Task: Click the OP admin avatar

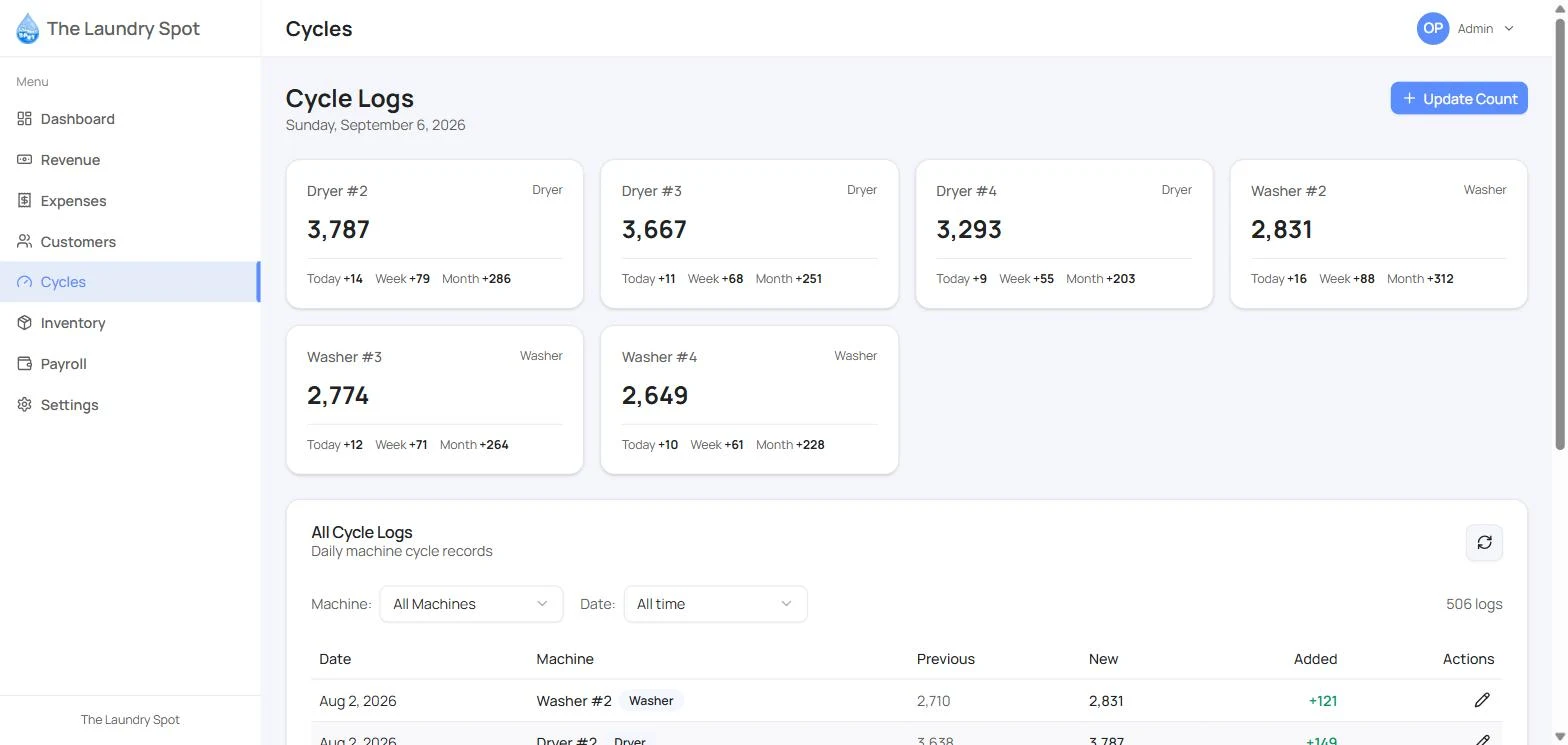Action: (1433, 28)
